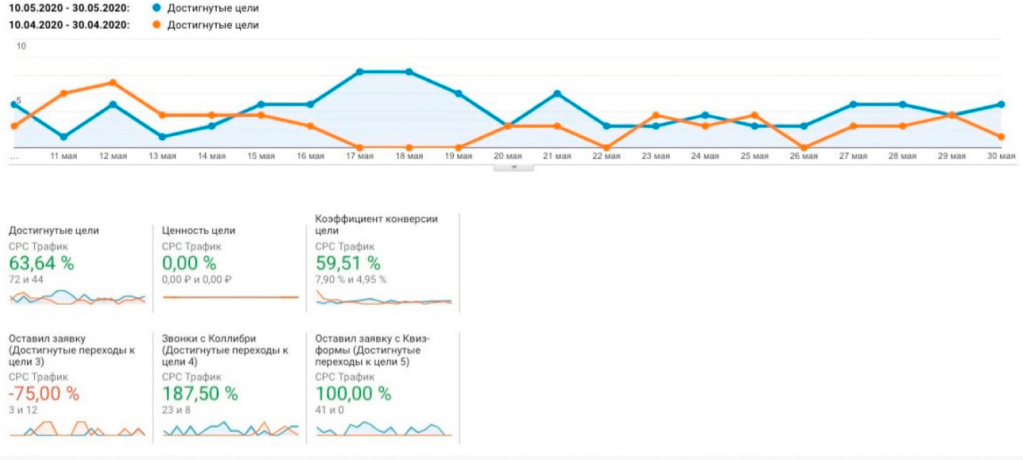This screenshot has height=460, width=1023.
Task: Click blue data point above 30 мая
Action: tap(1001, 104)
